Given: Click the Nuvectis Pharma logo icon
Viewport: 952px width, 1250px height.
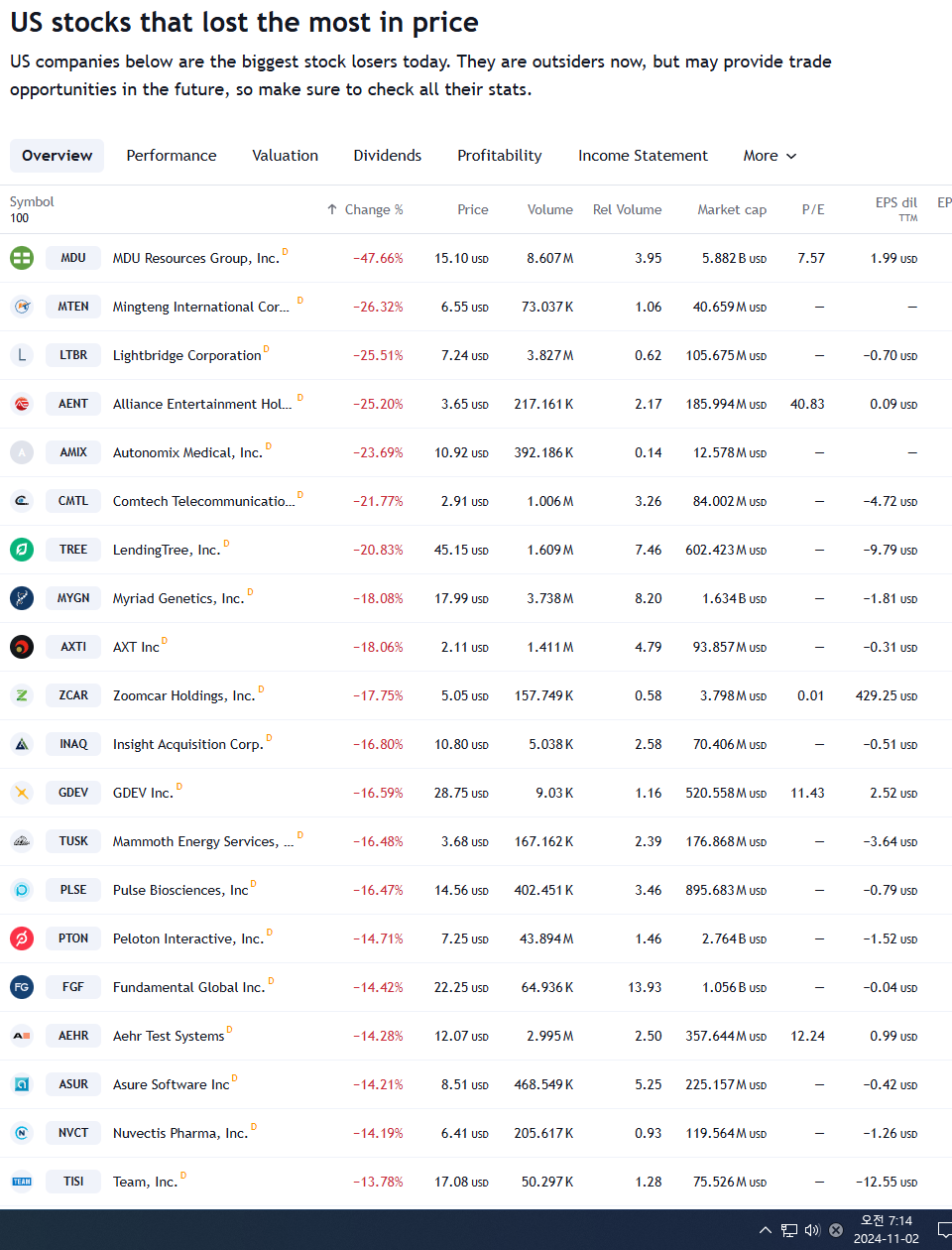Looking at the screenshot, I should point(22,1133).
